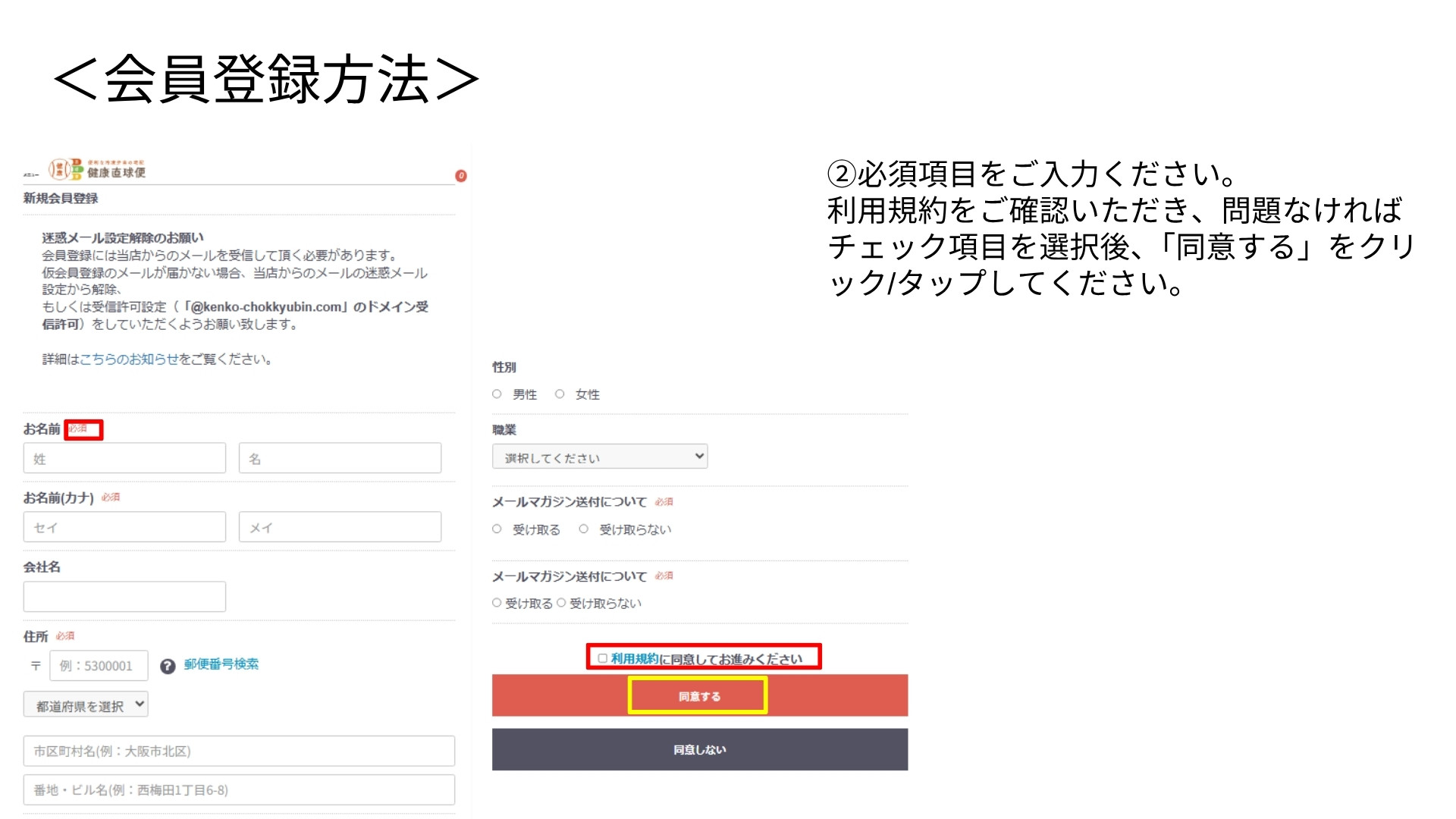This screenshot has height=819, width=1456.
Task: Choose 受け取らない for mail magazine delivery
Action: click(582, 529)
